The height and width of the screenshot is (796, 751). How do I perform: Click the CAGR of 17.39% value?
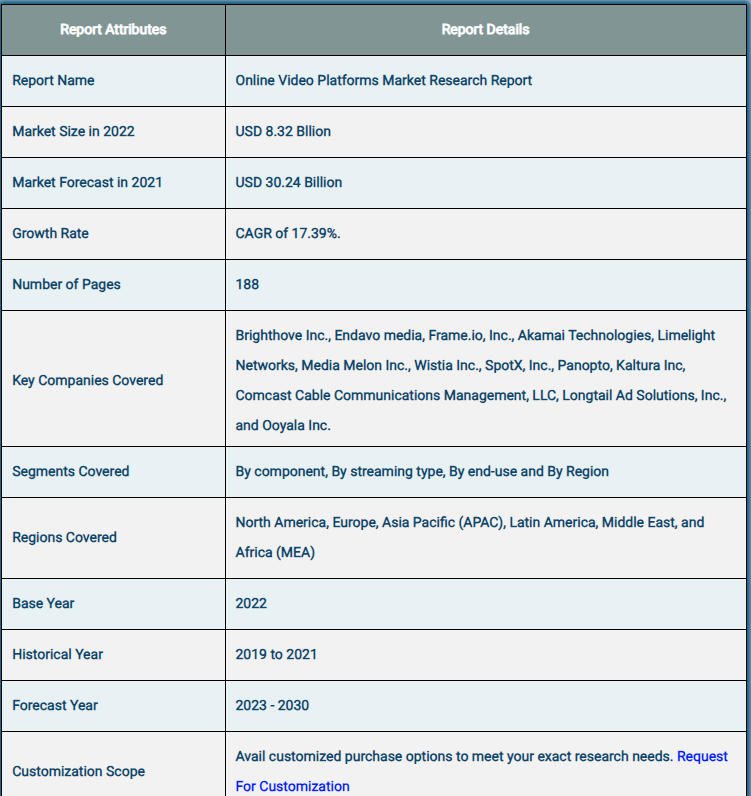click(288, 233)
